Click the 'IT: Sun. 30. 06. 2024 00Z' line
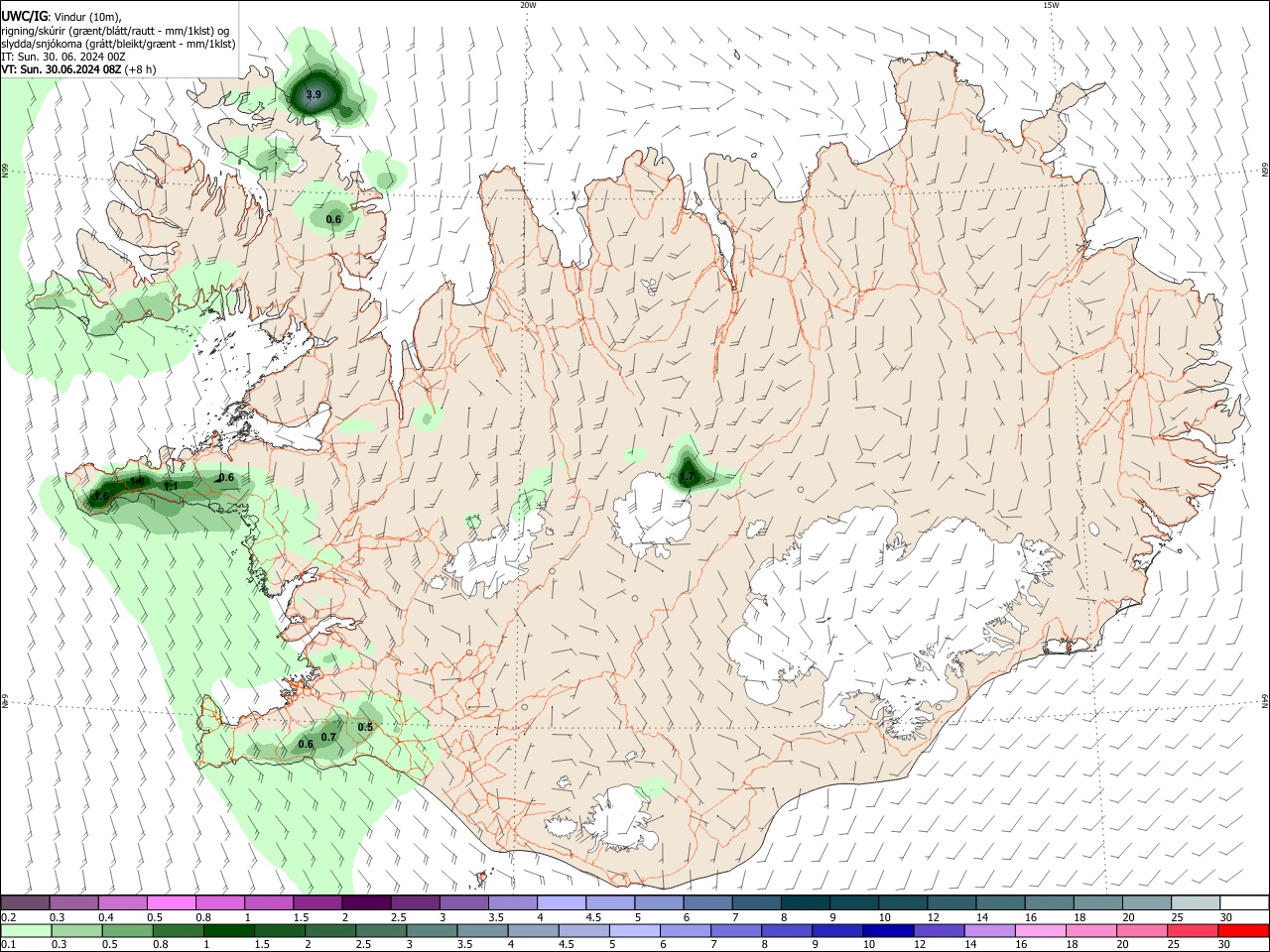This screenshot has height=952, width=1270. [63, 57]
